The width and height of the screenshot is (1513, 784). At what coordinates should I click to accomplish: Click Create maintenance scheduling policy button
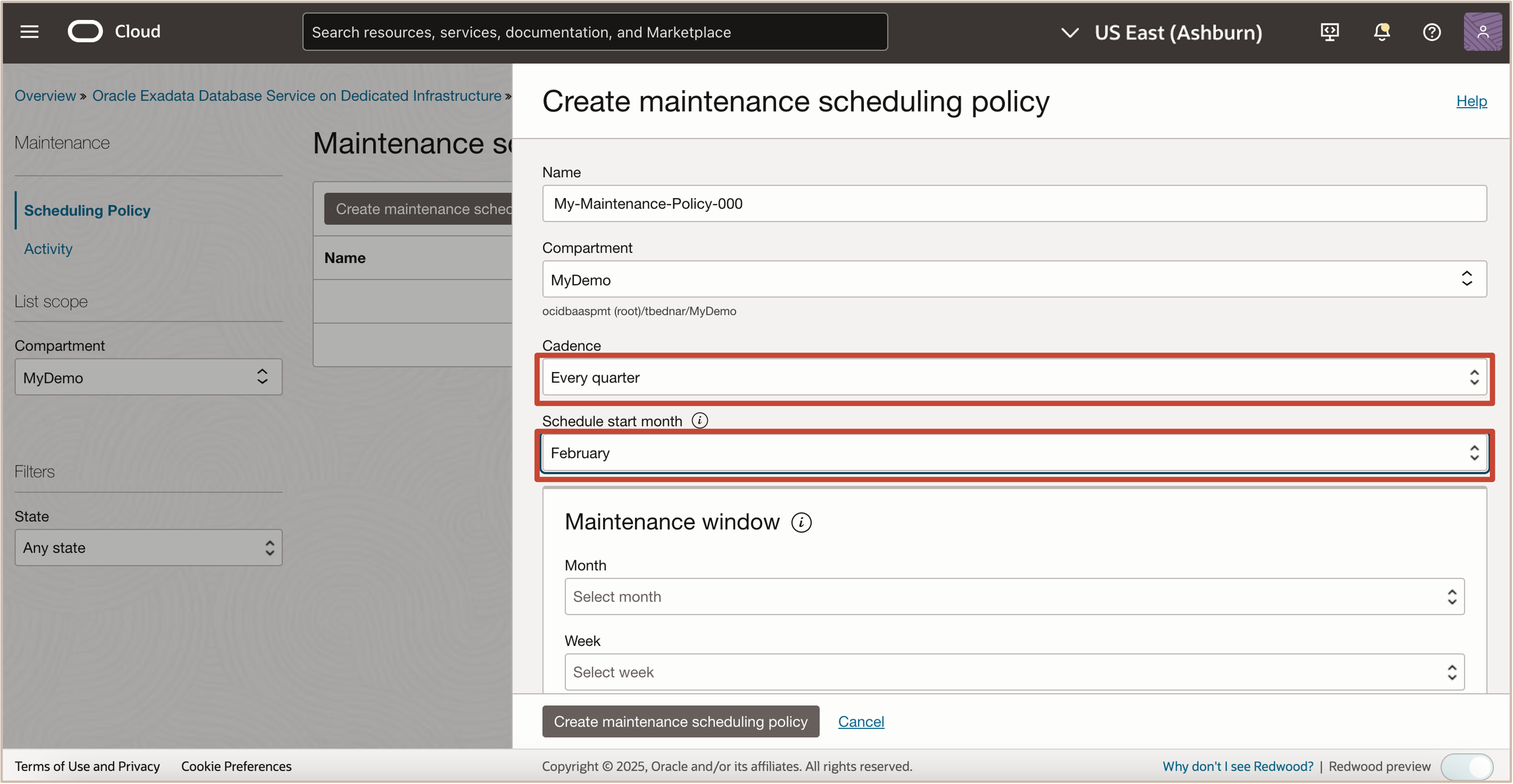tap(681, 722)
